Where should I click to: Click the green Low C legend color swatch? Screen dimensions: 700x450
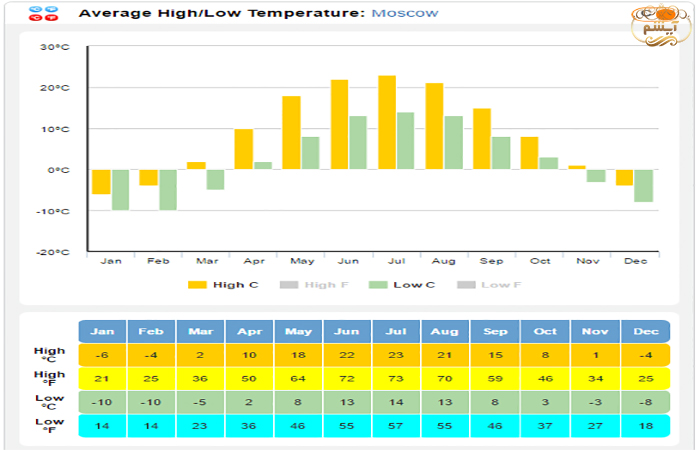pos(378,285)
